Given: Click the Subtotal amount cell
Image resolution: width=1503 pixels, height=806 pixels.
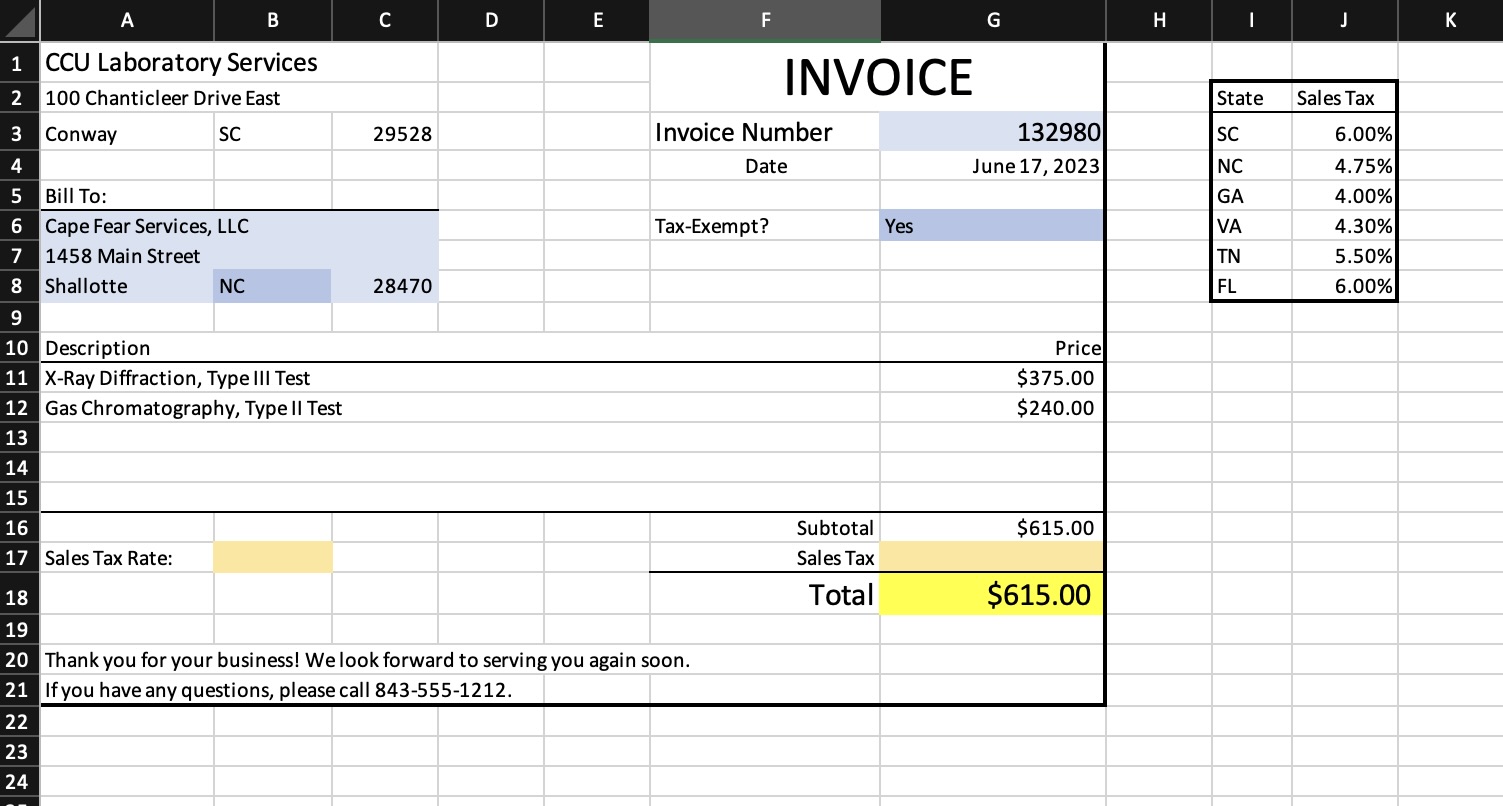Looking at the screenshot, I should [990, 528].
